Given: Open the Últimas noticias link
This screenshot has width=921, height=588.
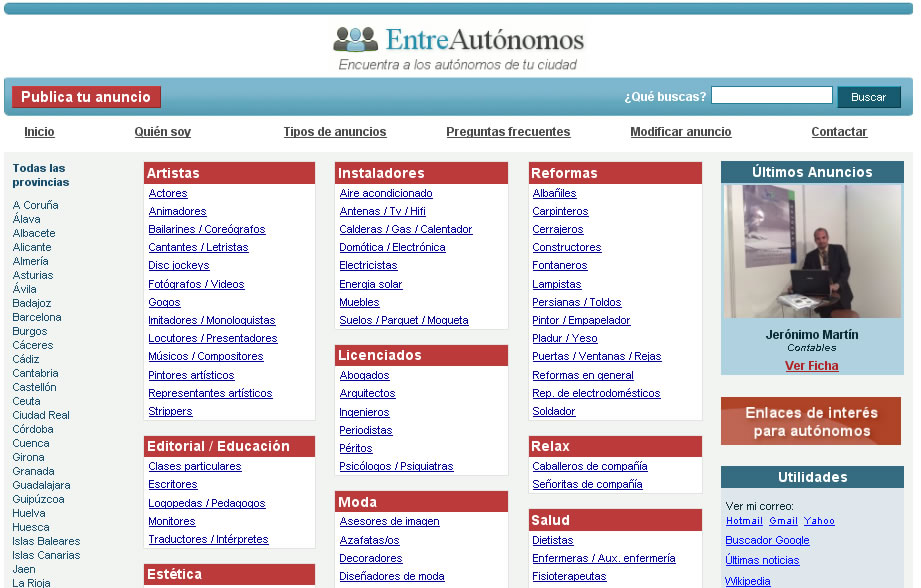Looking at the screenshot, I should (x=762, y=560).
